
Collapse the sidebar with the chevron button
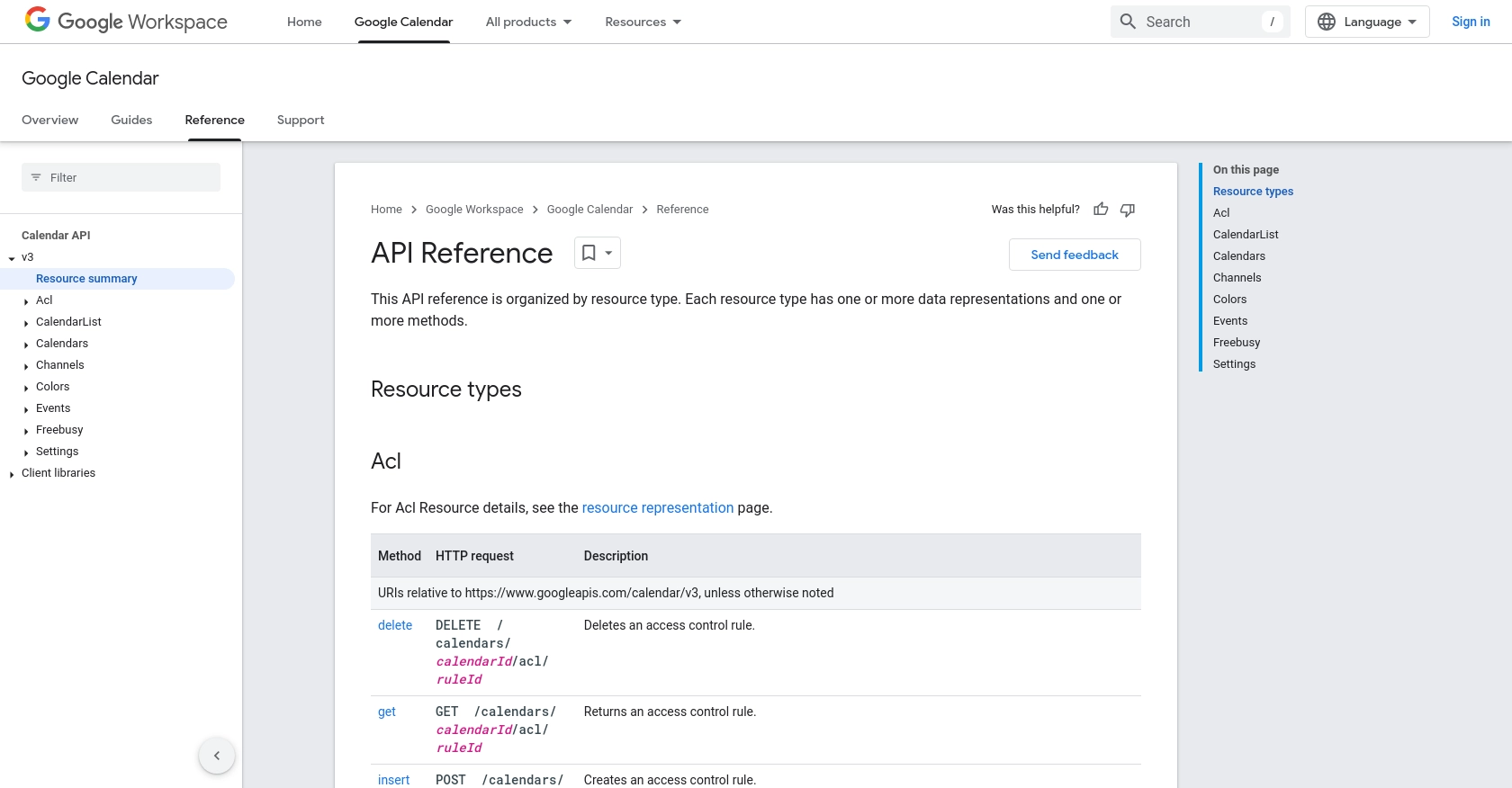[x=217, y=756]
